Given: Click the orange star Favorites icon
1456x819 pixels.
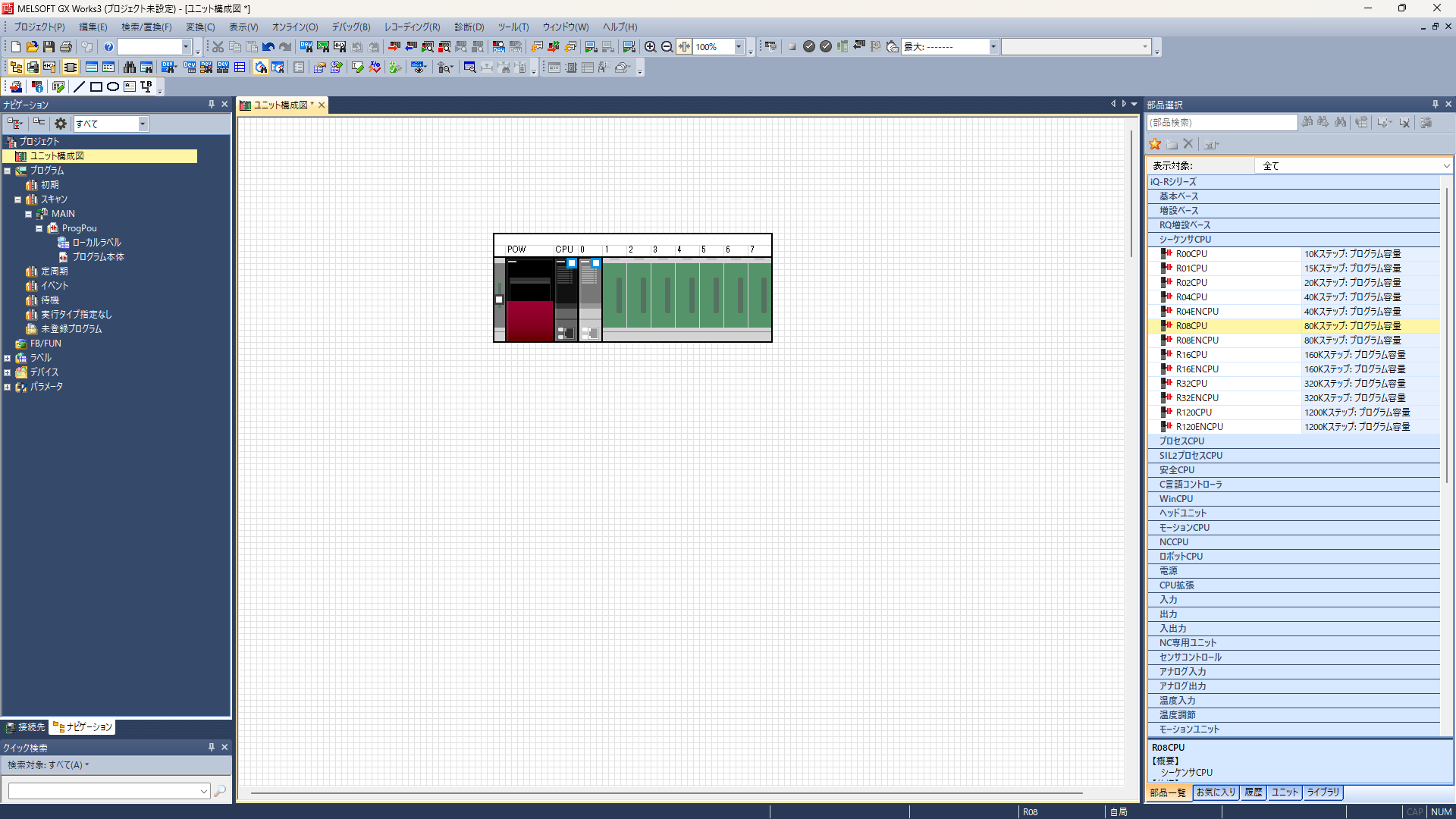Looking at the screenshot, I should [1155, 144].
